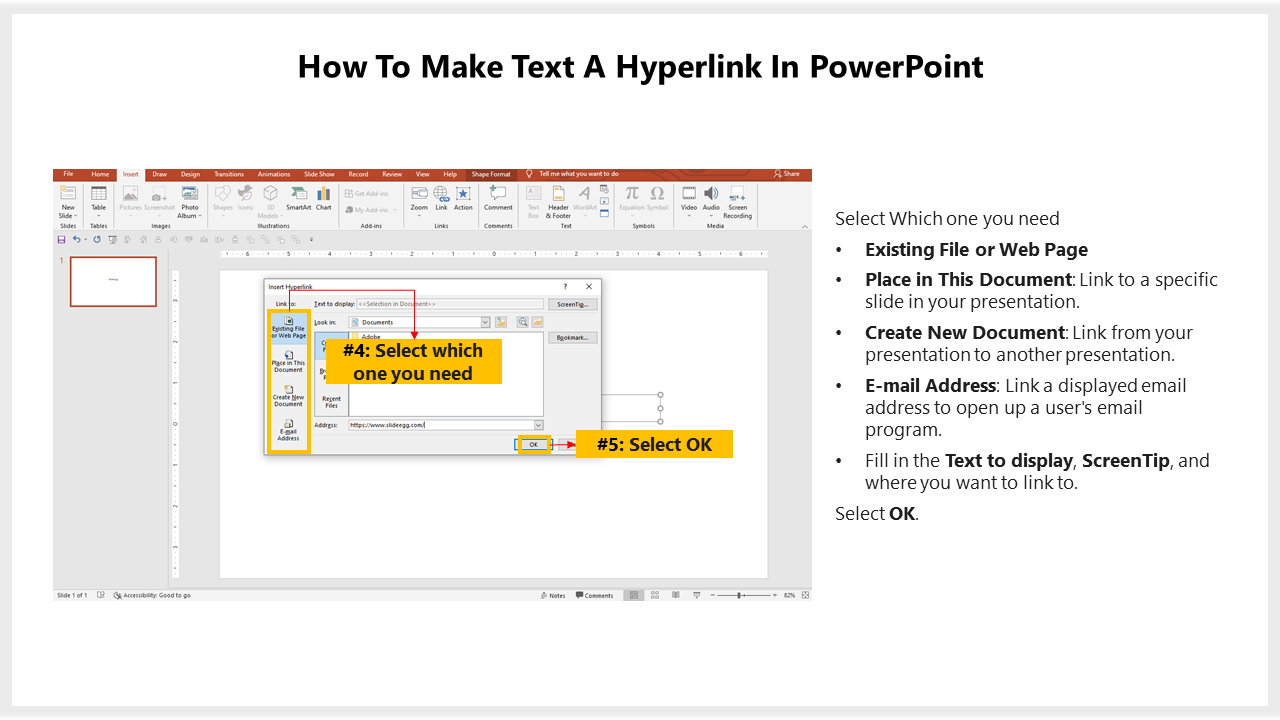
Task: Switch to Normal view in status bar
Action: [x=633, y=595]
